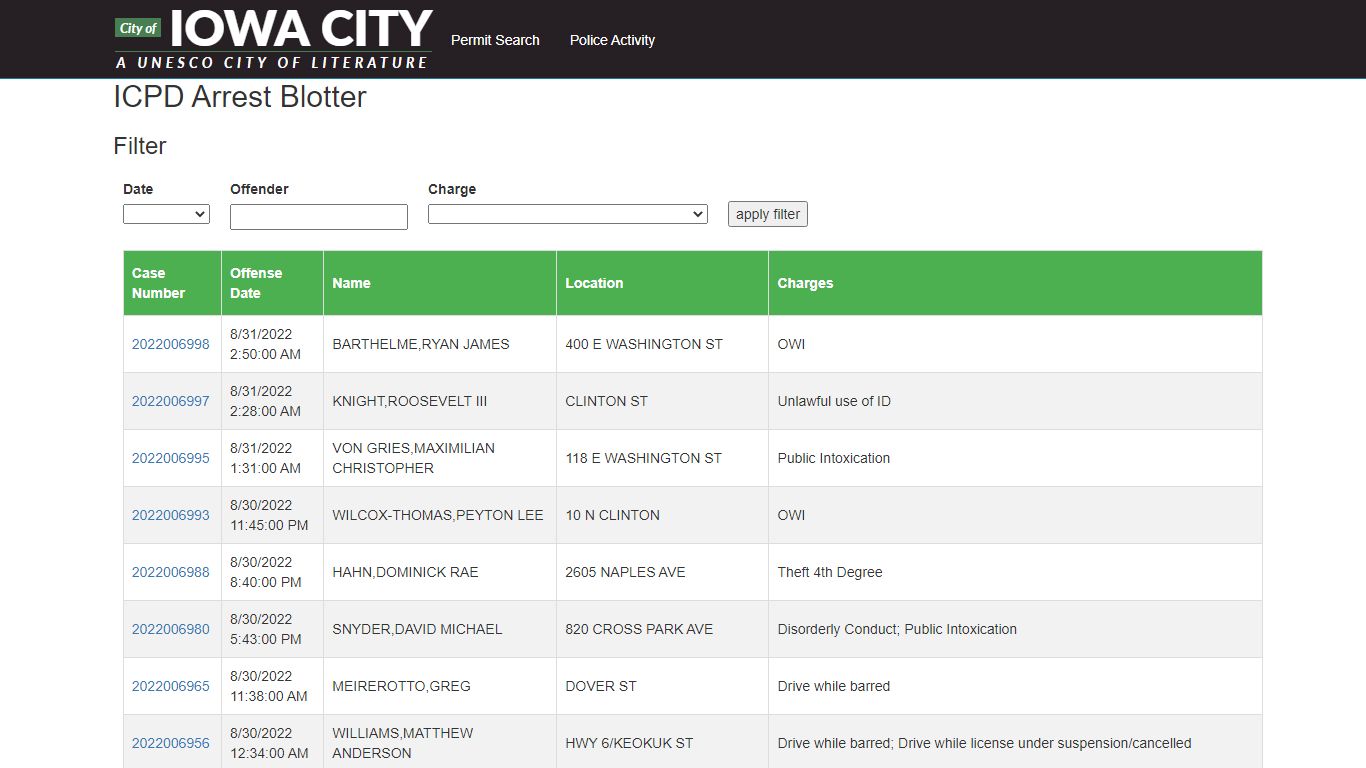This screenshot has width=1366, height=768.
Task: Click the Unlawful use of ID charge
Action: click(834, 401)
